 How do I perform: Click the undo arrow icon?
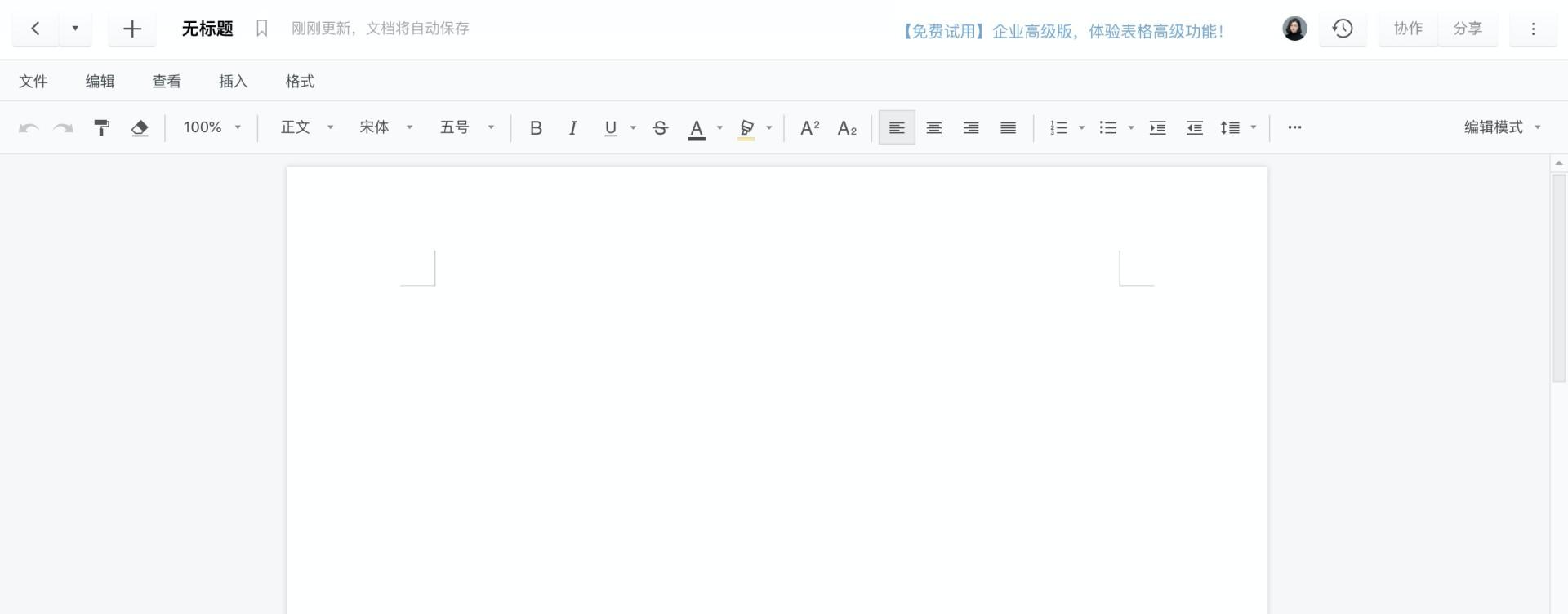(x=29, y=127)
